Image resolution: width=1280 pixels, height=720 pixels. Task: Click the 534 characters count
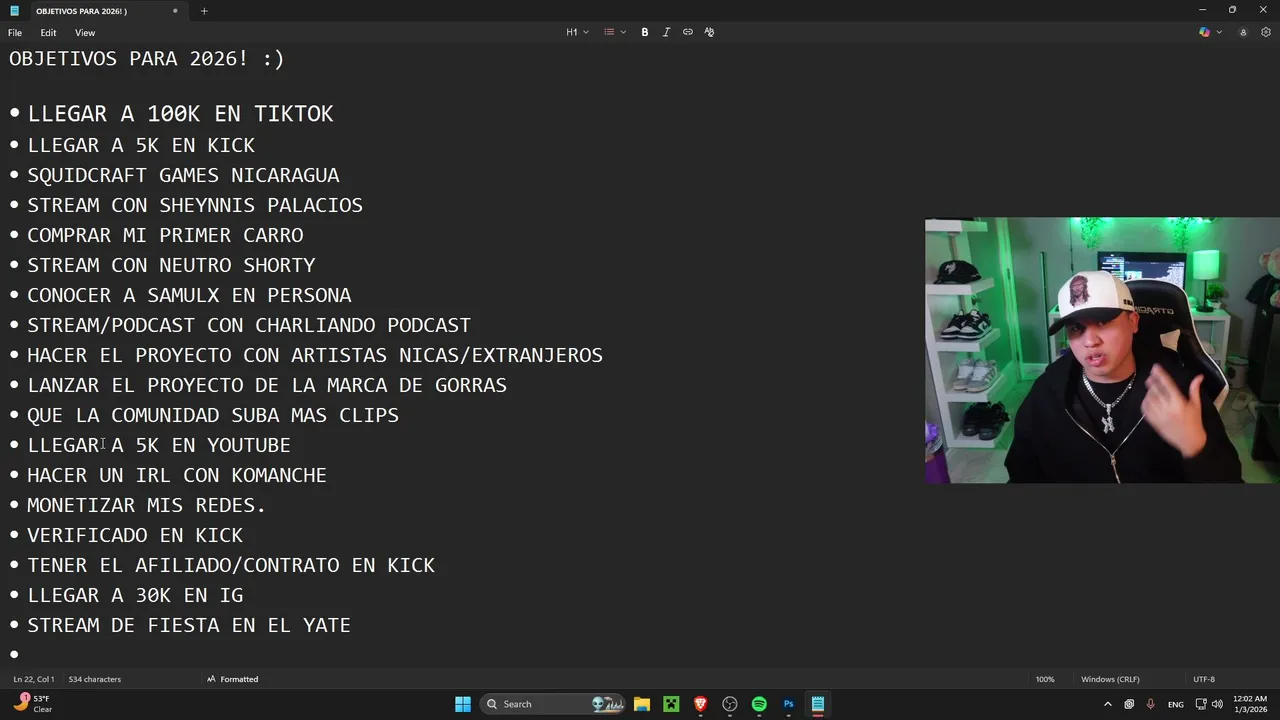95,679
